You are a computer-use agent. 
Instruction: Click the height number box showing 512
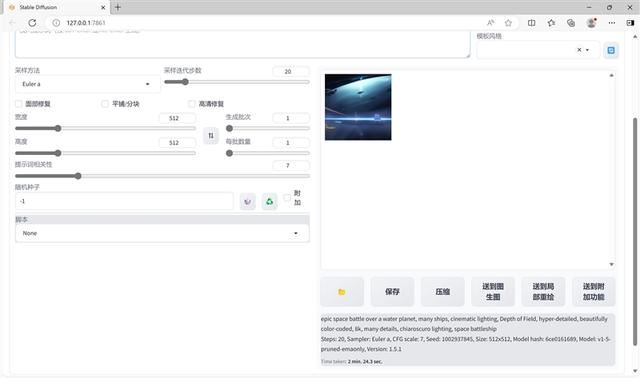pos(177,142)
